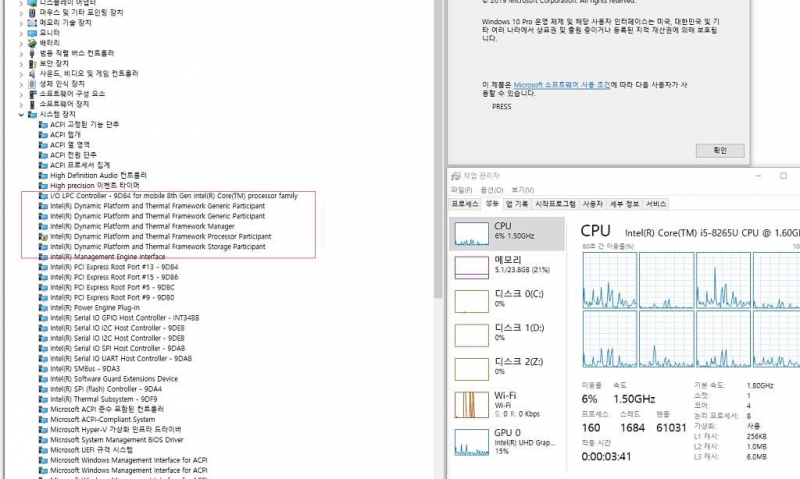Expand the 소프트웨어 구성 요소 category
Screen dimensions: 800x479
tap(21, 94)
